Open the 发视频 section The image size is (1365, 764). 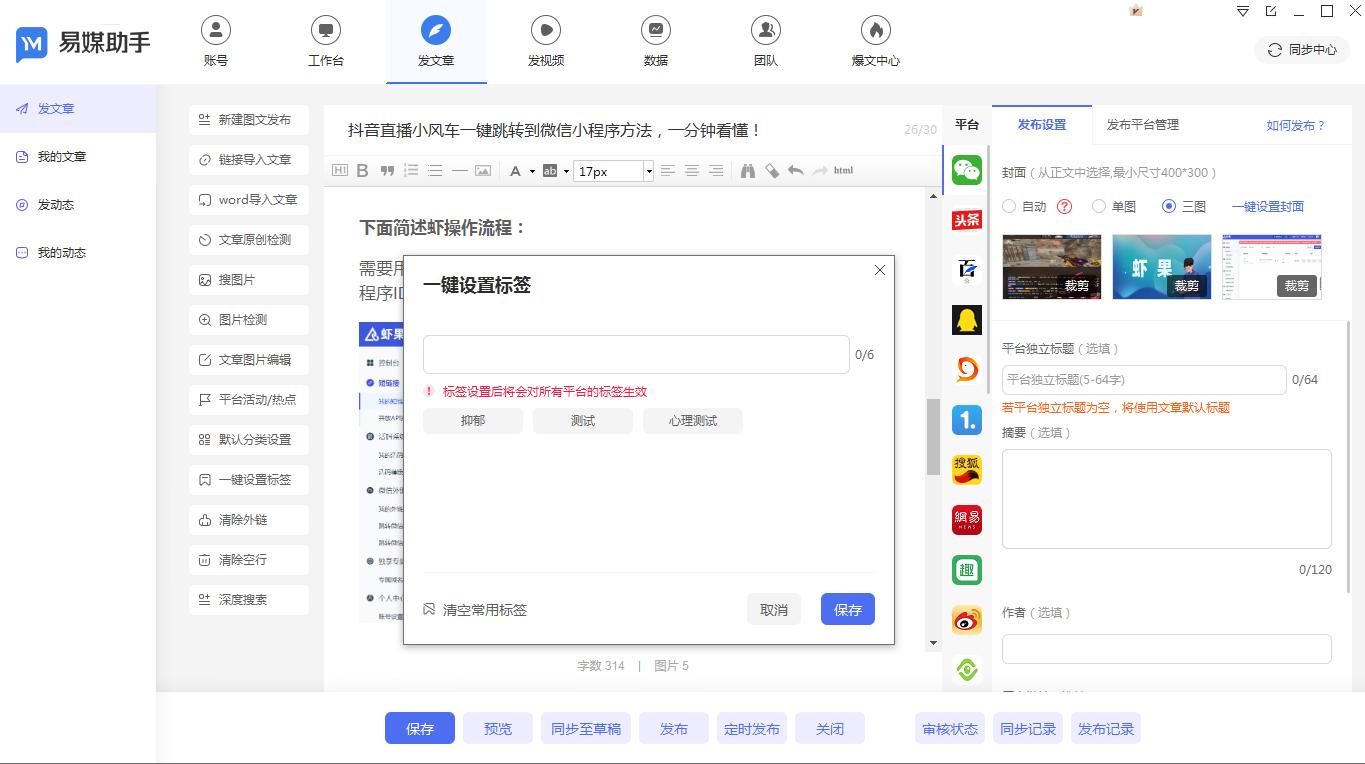click(545, 40)
